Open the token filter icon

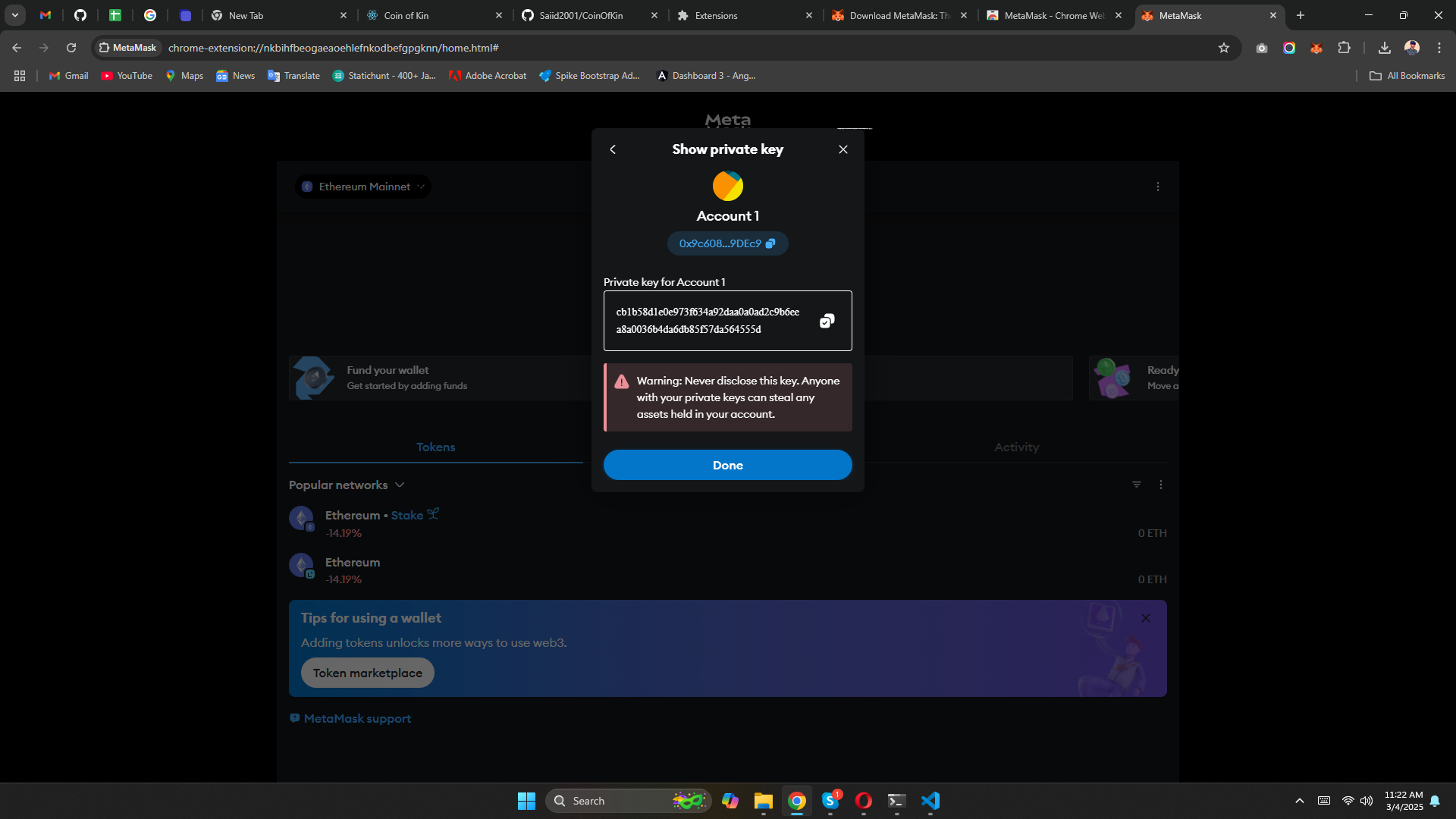point(1136,485)
